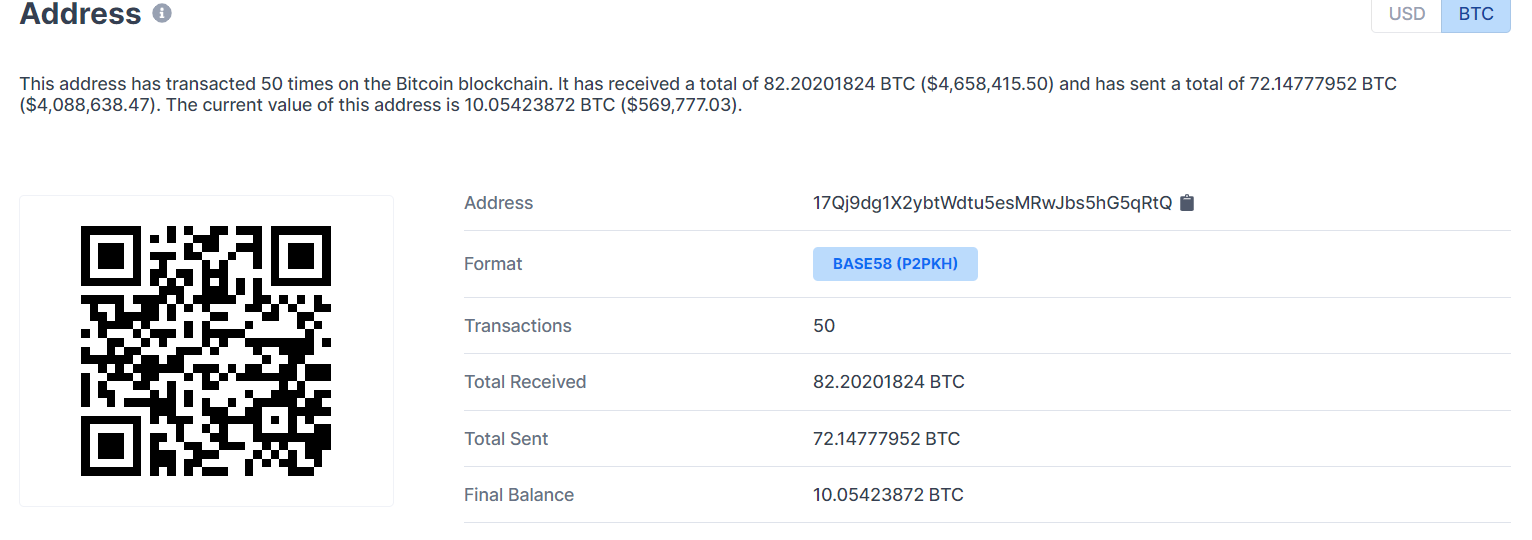The image size is (1532, 540).
Task: Click the address summary description paragraph
Action: [708, 95]
